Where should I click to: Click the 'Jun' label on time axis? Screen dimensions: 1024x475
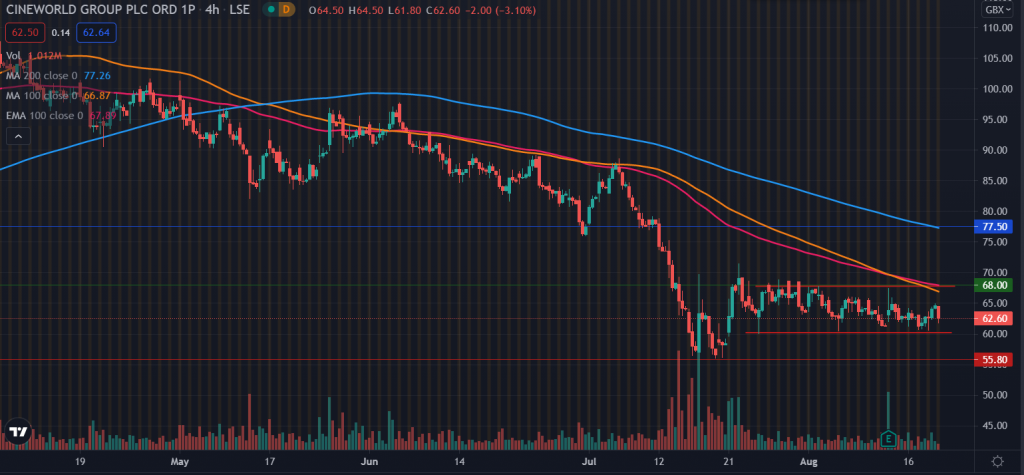click(x=368, y=461)
